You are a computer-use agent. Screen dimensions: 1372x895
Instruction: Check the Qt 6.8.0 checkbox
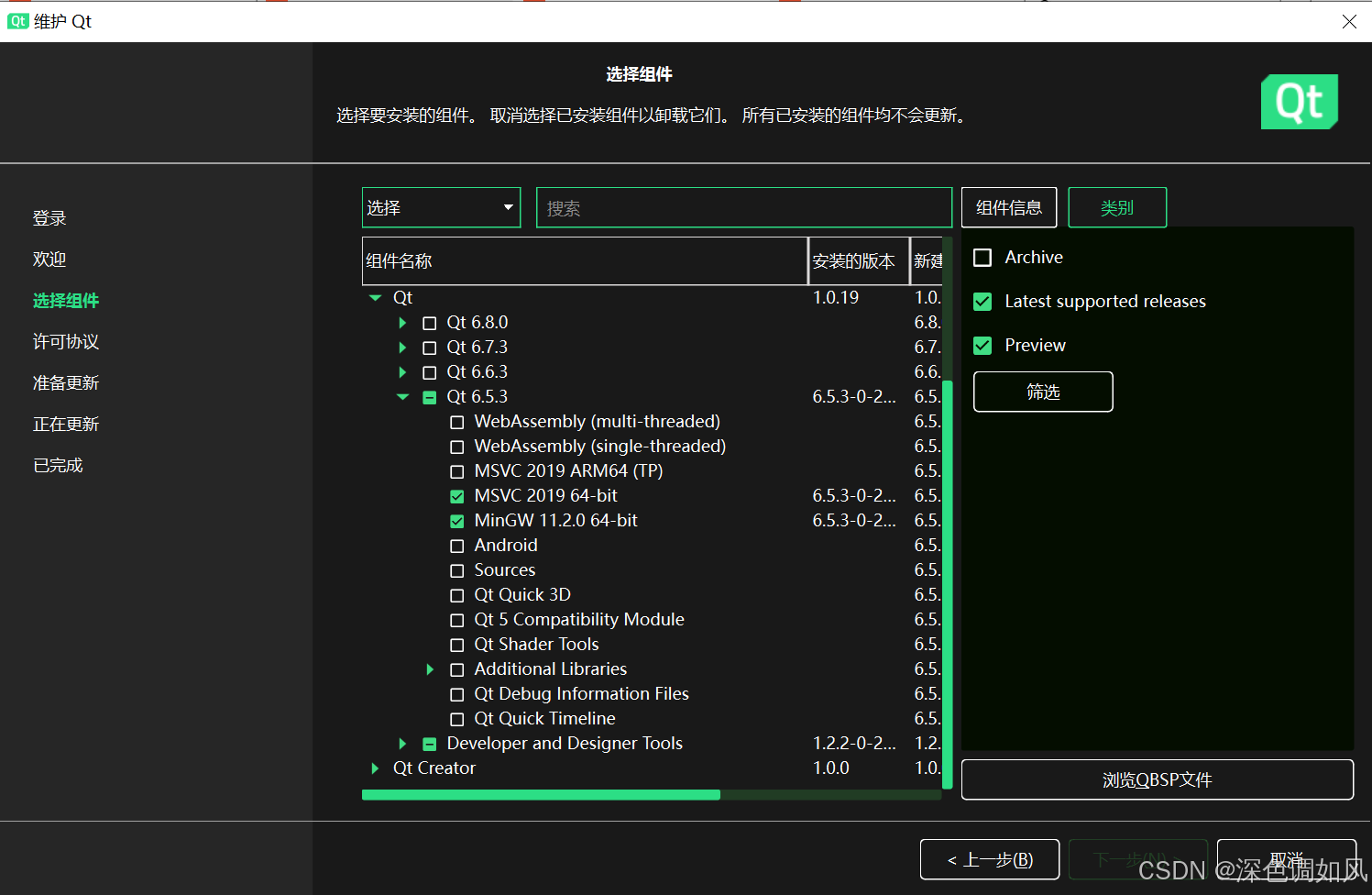(429, 323)
